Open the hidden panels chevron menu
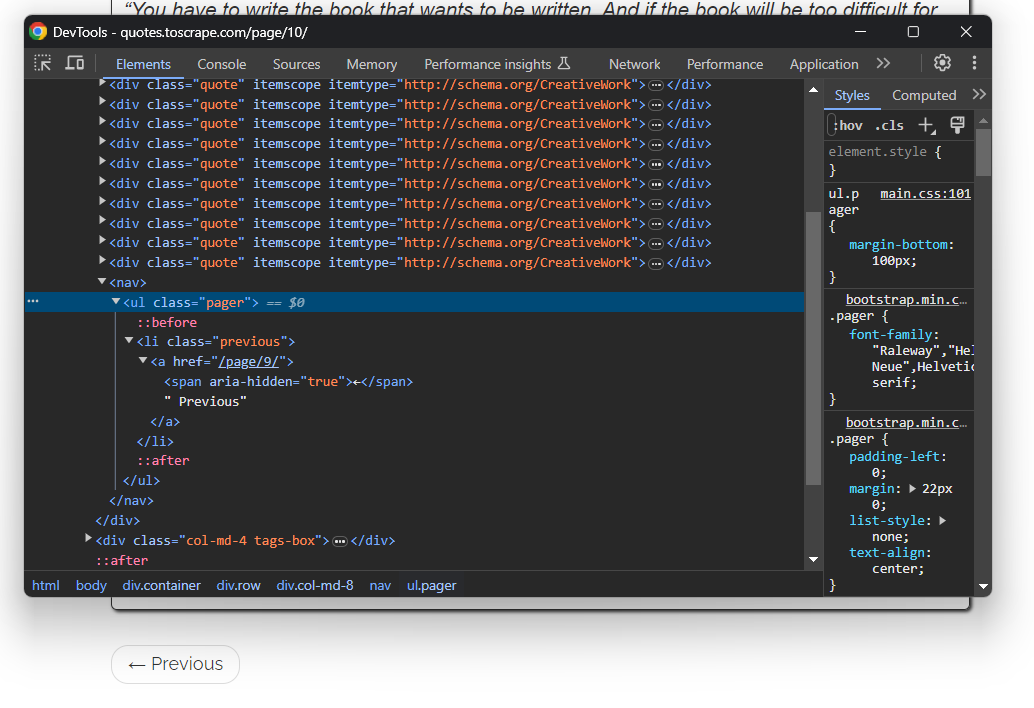Screen dimensions: 1034x708 tap(883, 62)
